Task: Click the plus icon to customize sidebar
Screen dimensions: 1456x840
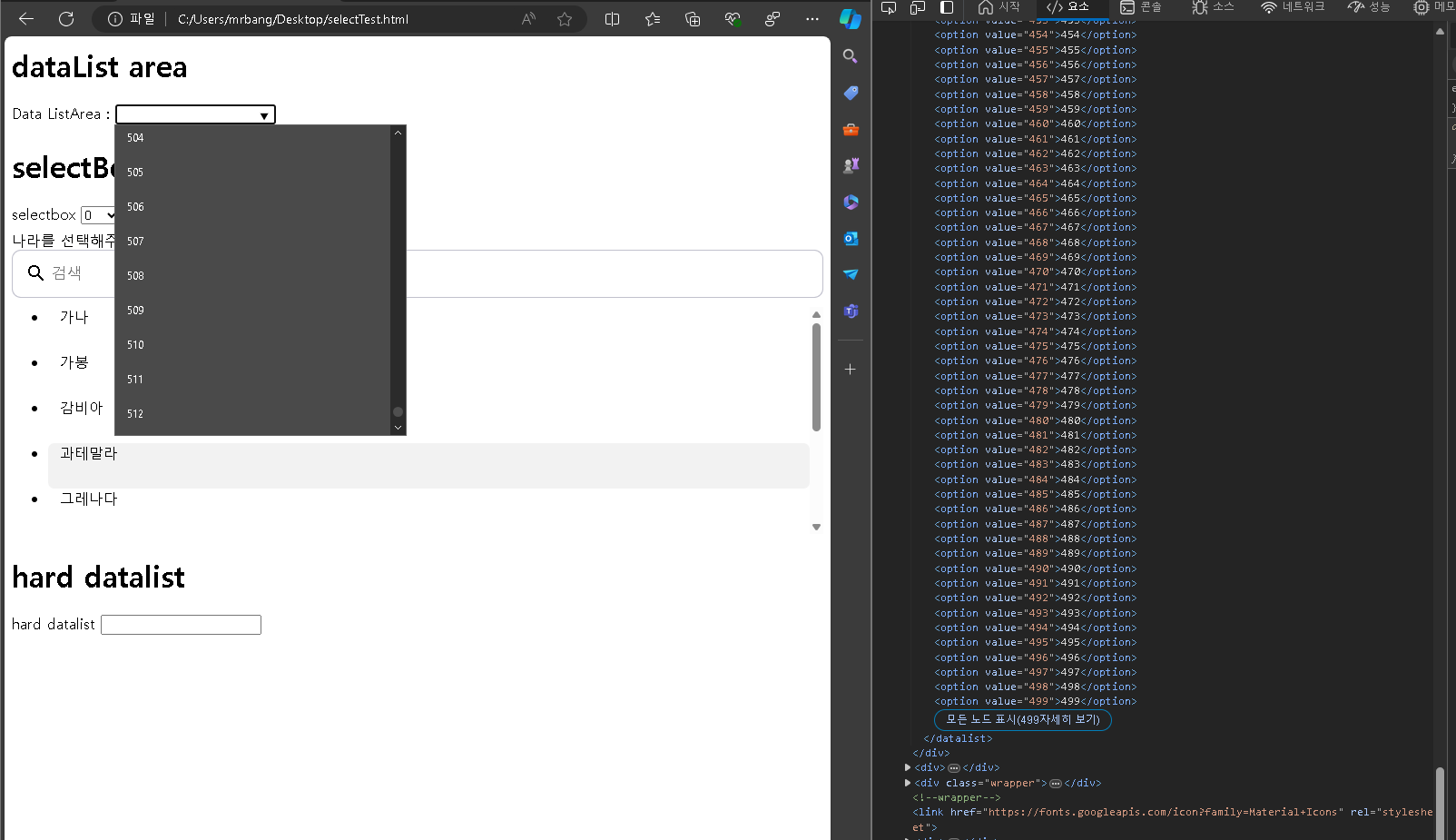Action: [851, 370]
